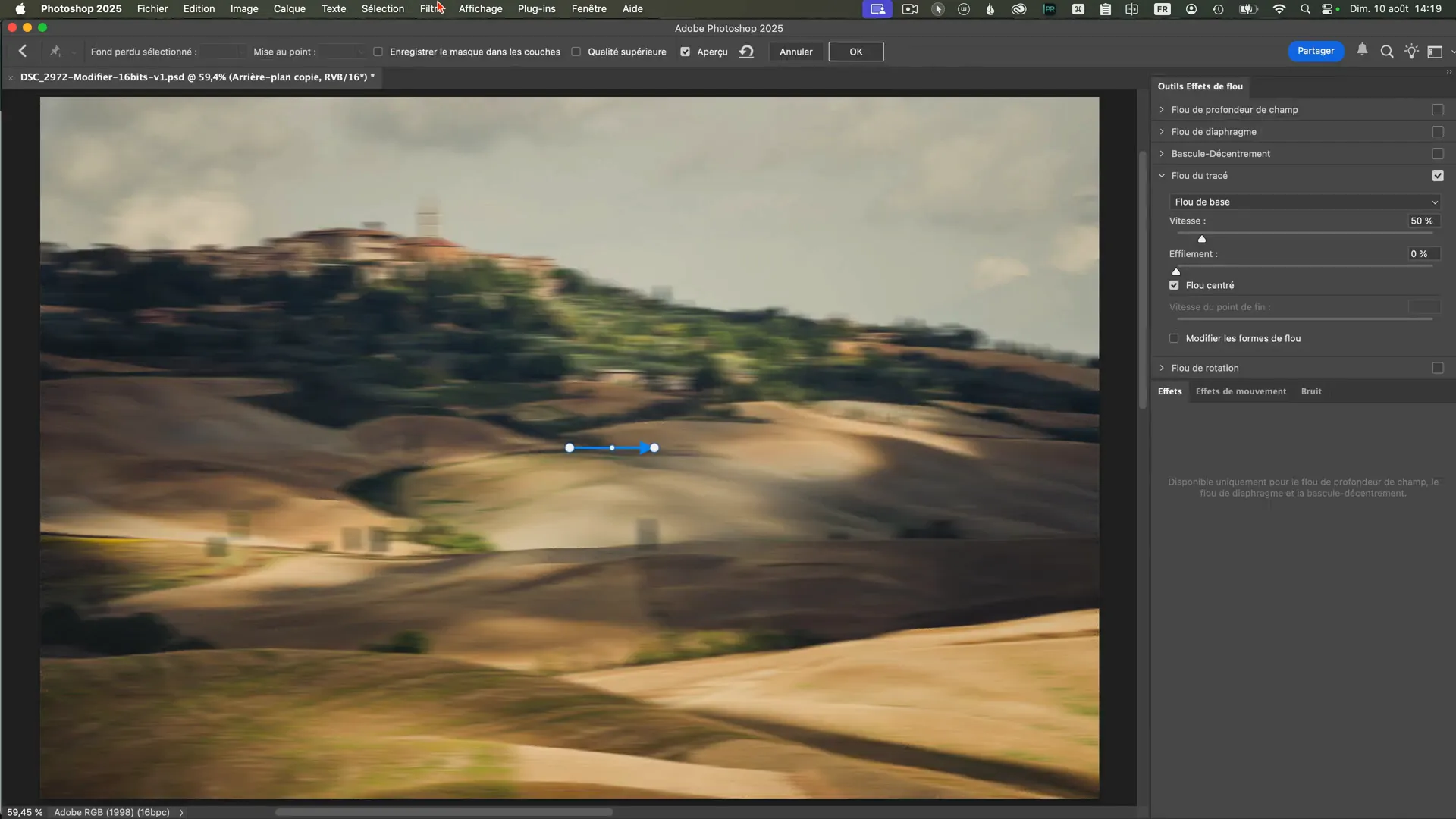Open the Filtre menu

click(431, 8)
